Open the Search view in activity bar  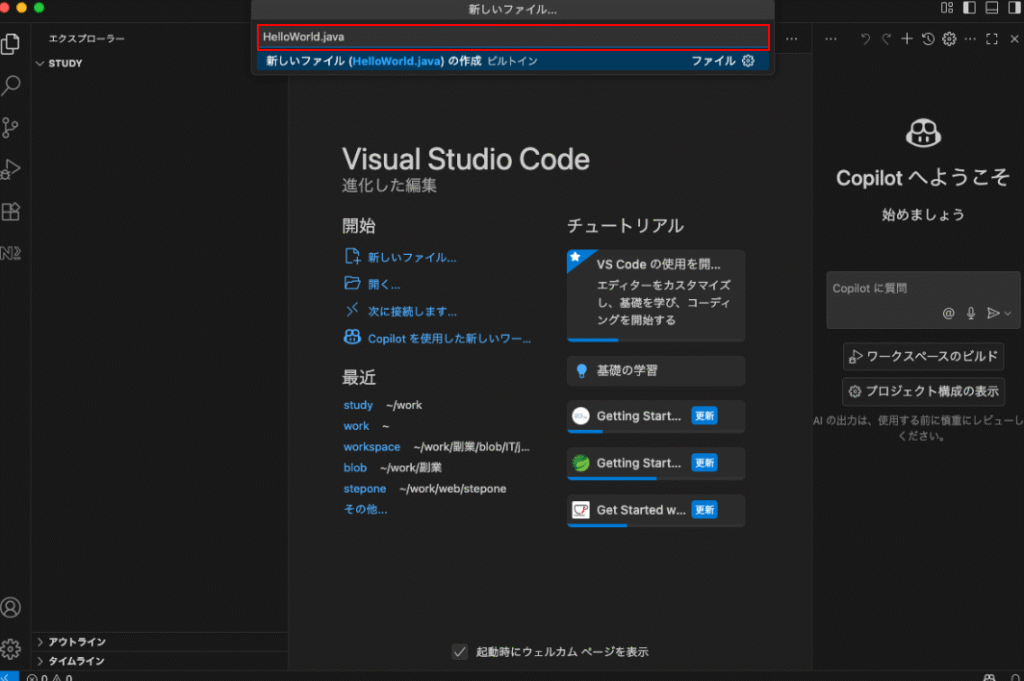pos(10,86)
